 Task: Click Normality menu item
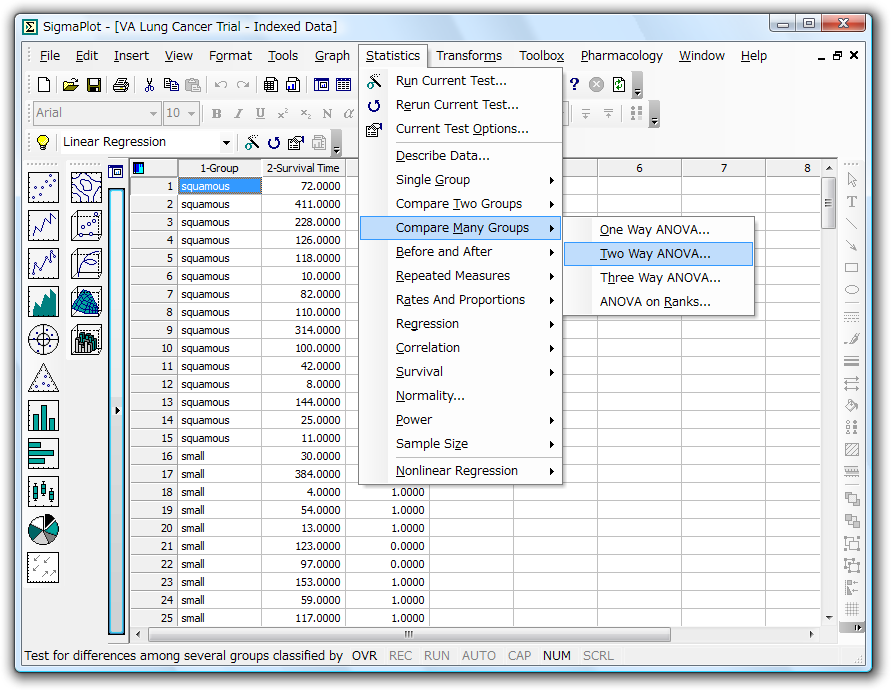tap(461, 396)
